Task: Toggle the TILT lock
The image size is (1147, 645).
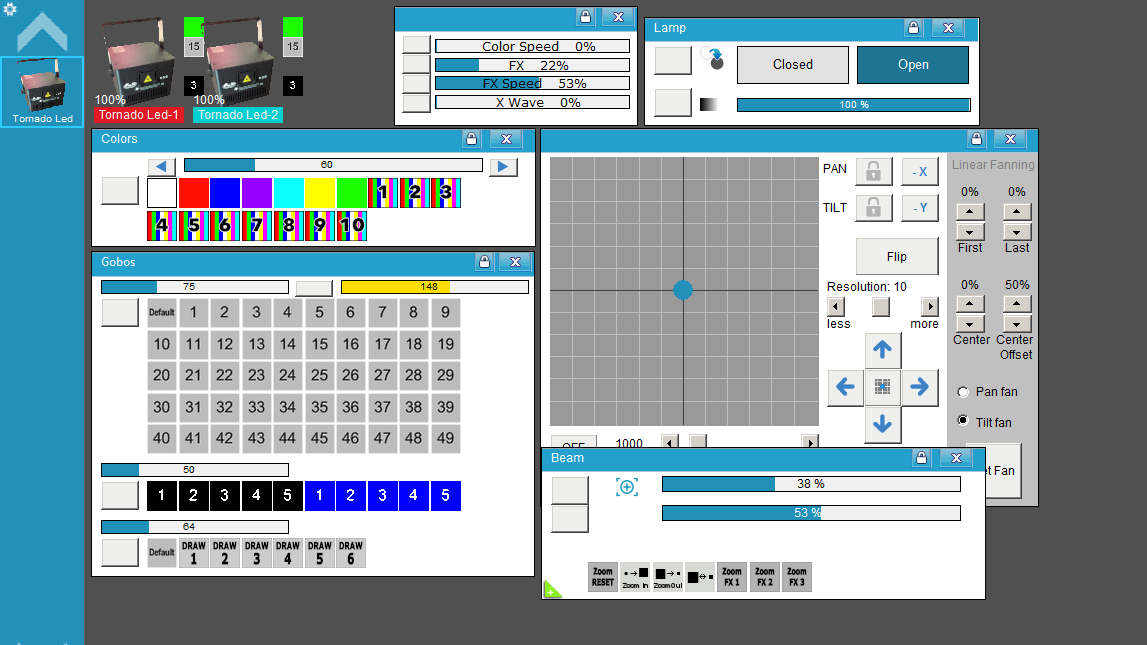Action: click(x=873, y=208)
